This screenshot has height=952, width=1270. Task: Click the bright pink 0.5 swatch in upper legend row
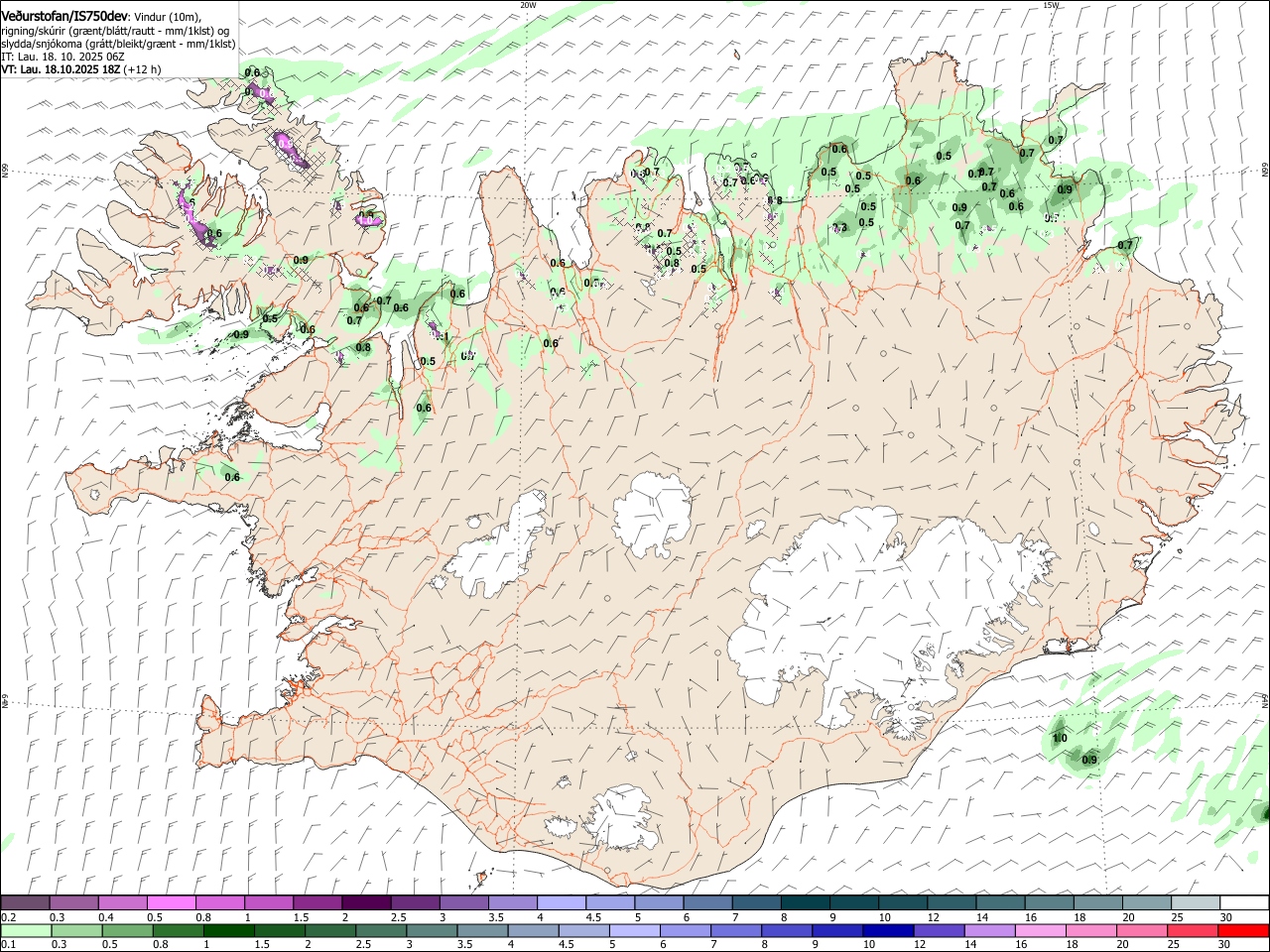171,902
